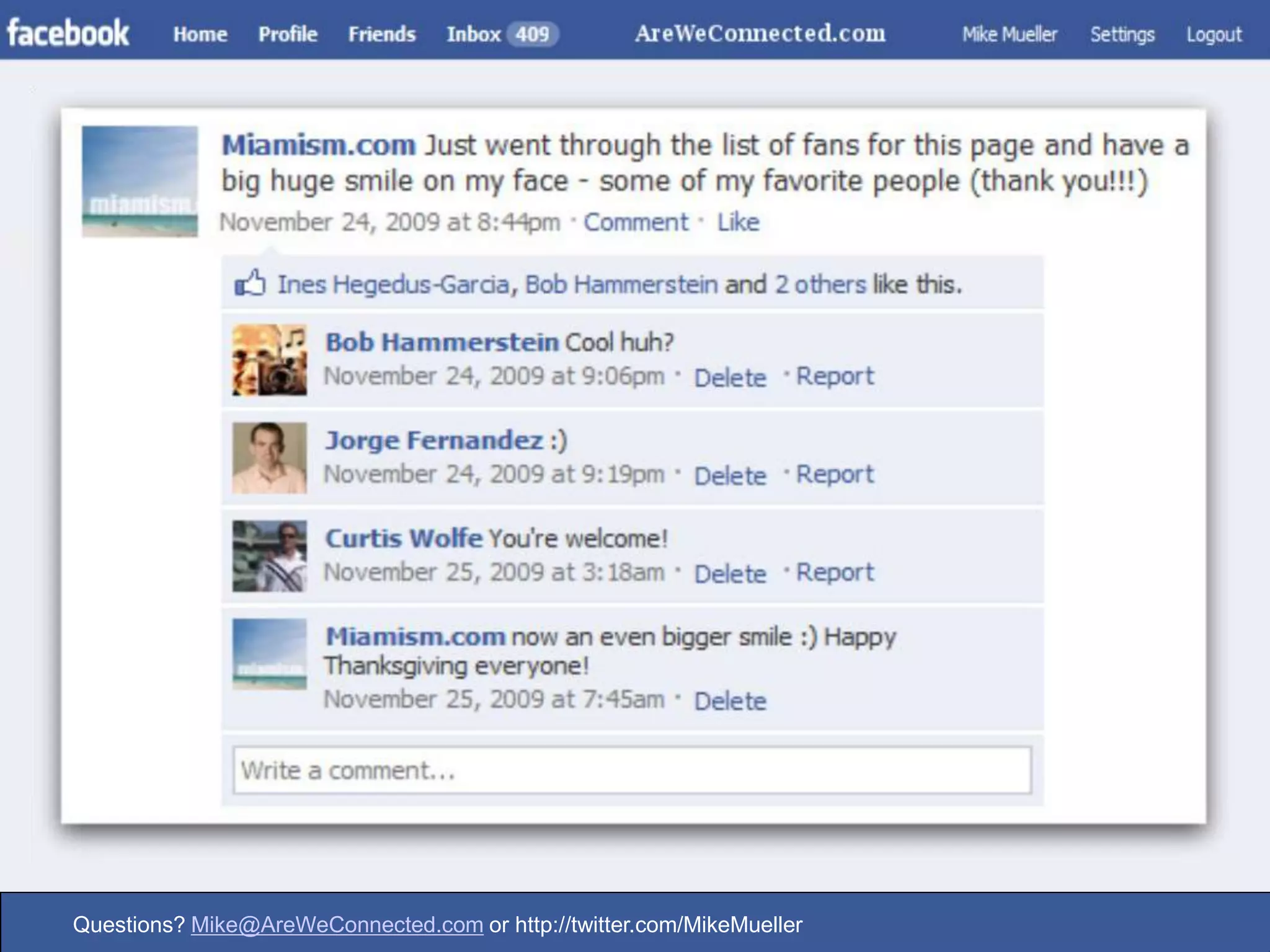Open Bob Hammerstein's profile picture
Screen dimensions: 1270x952
[x=269, y=359]
